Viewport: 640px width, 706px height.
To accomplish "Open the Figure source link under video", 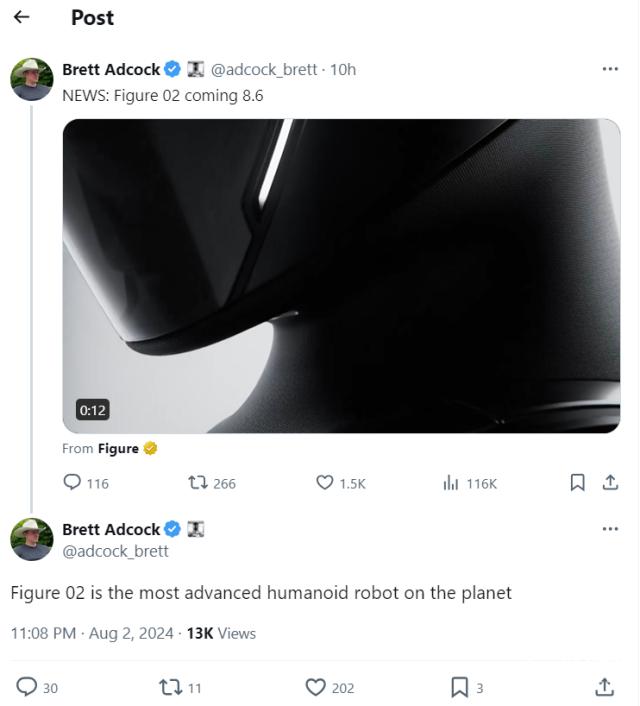I will point(118,449).
